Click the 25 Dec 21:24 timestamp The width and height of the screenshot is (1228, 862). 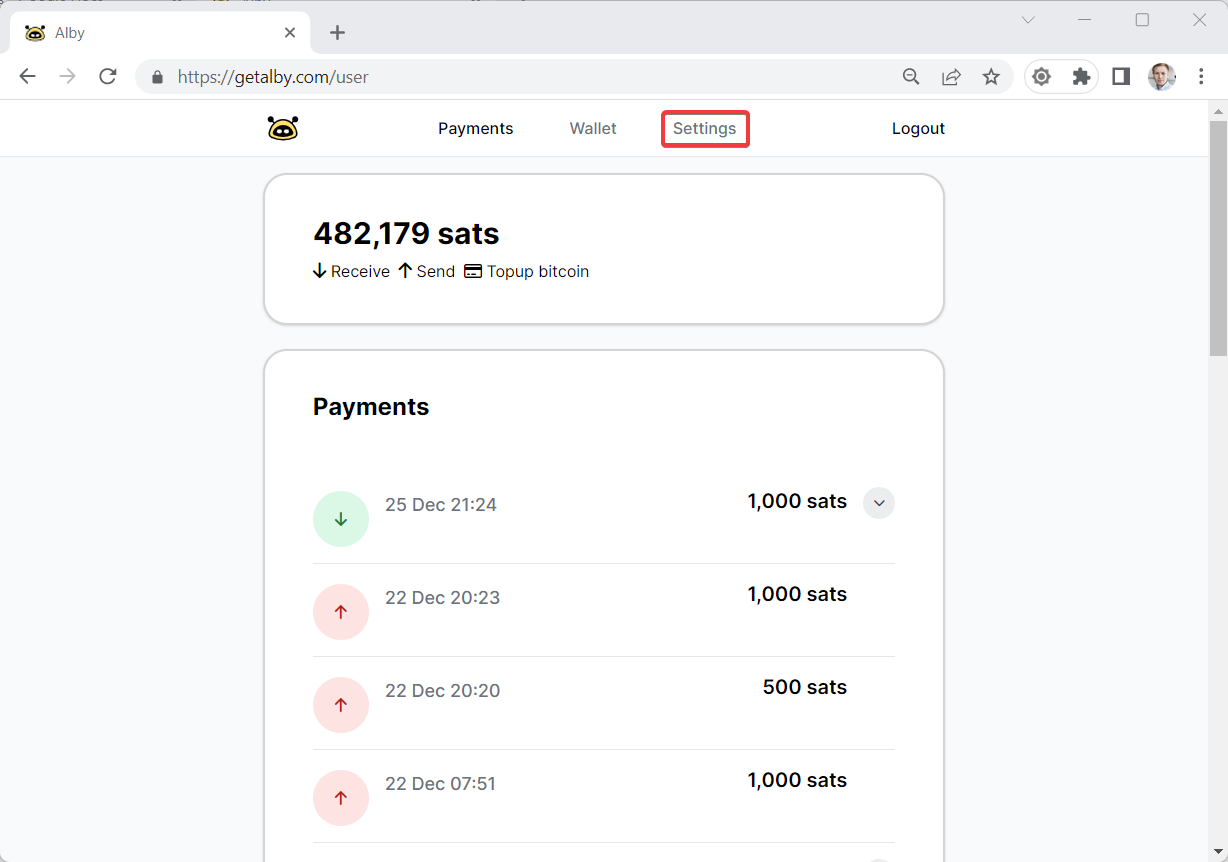pos(441,505)
